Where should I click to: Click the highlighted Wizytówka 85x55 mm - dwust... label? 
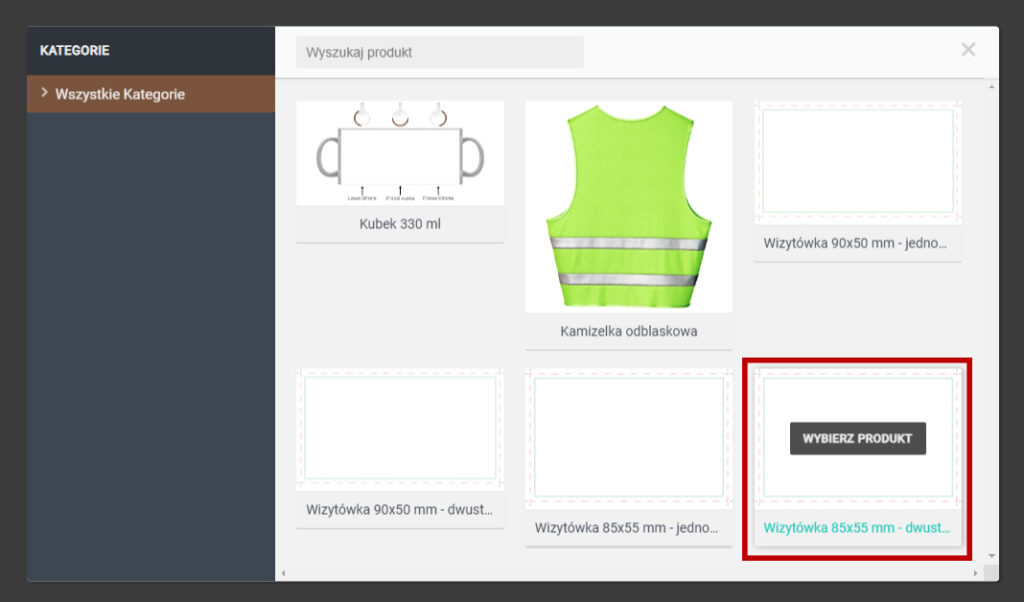click(857, 527)
